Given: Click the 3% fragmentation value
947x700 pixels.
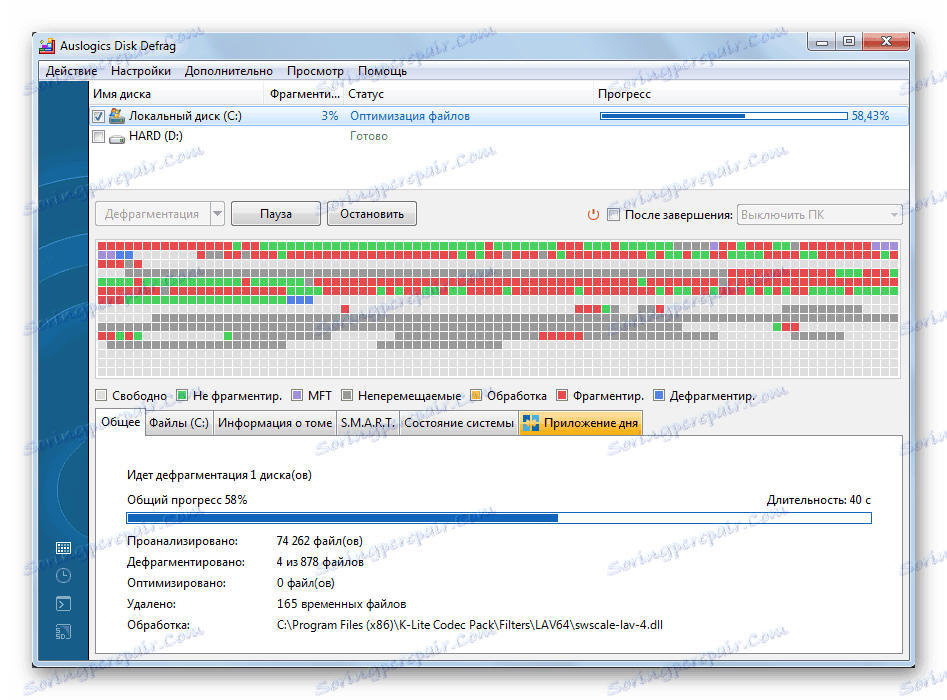Looking at the screenshot, I should tap(329, 116).
